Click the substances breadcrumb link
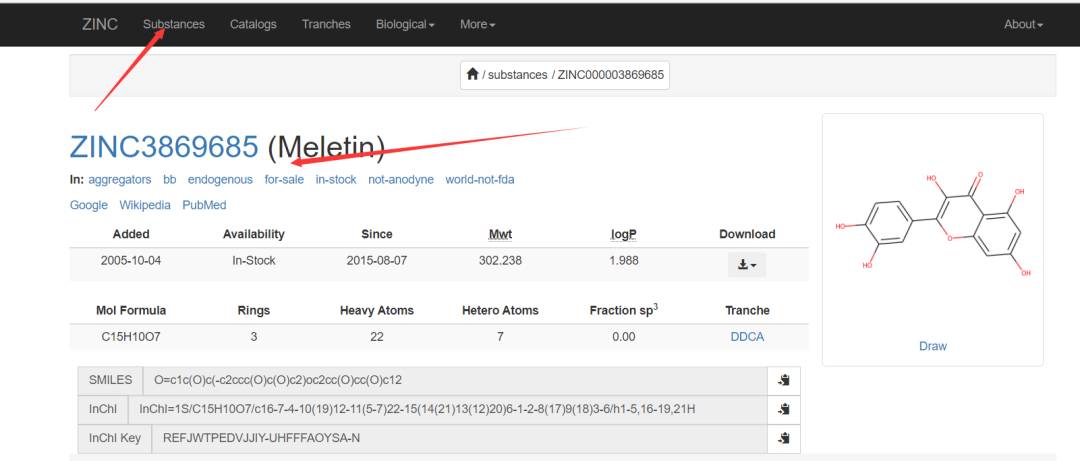1080x461 pixels. pos(517,75)
